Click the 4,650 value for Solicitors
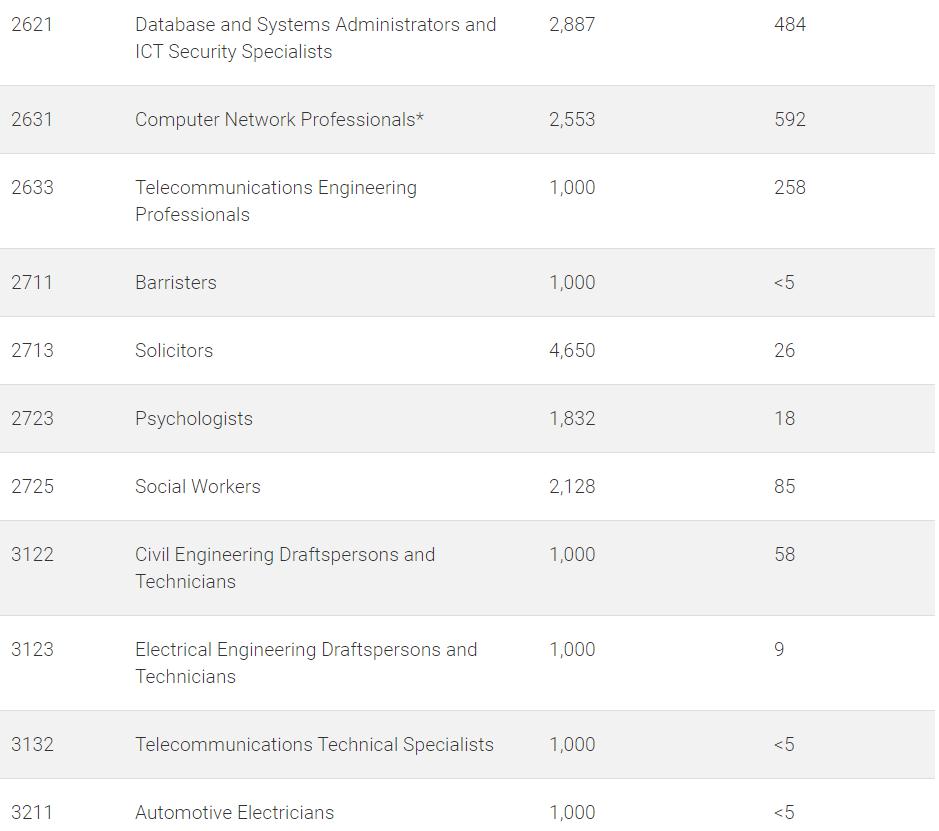Image resolution: width=939 pixels, height=831 pixels. (x=572, y=350)
